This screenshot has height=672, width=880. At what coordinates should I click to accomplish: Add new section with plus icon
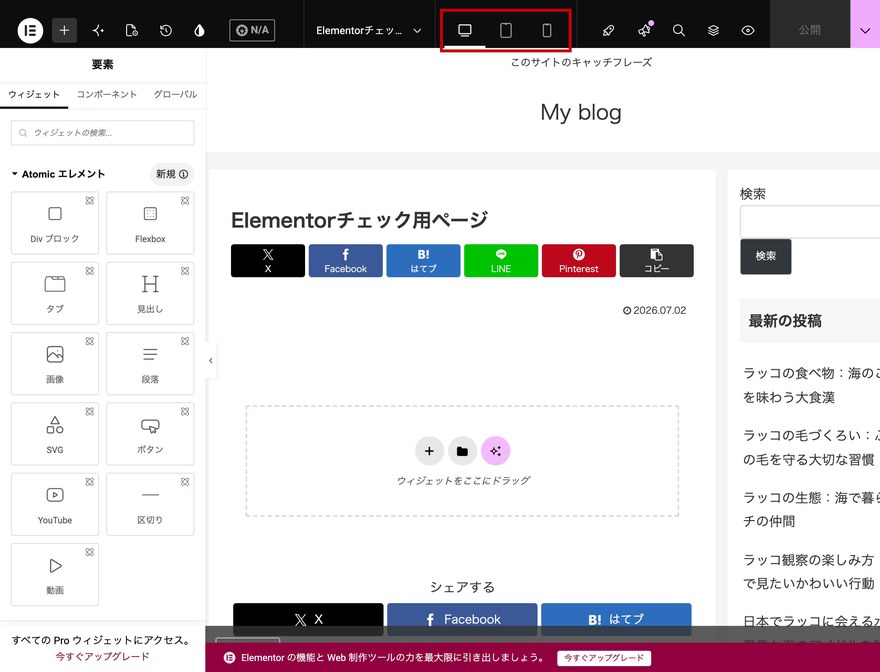point(429,451)
